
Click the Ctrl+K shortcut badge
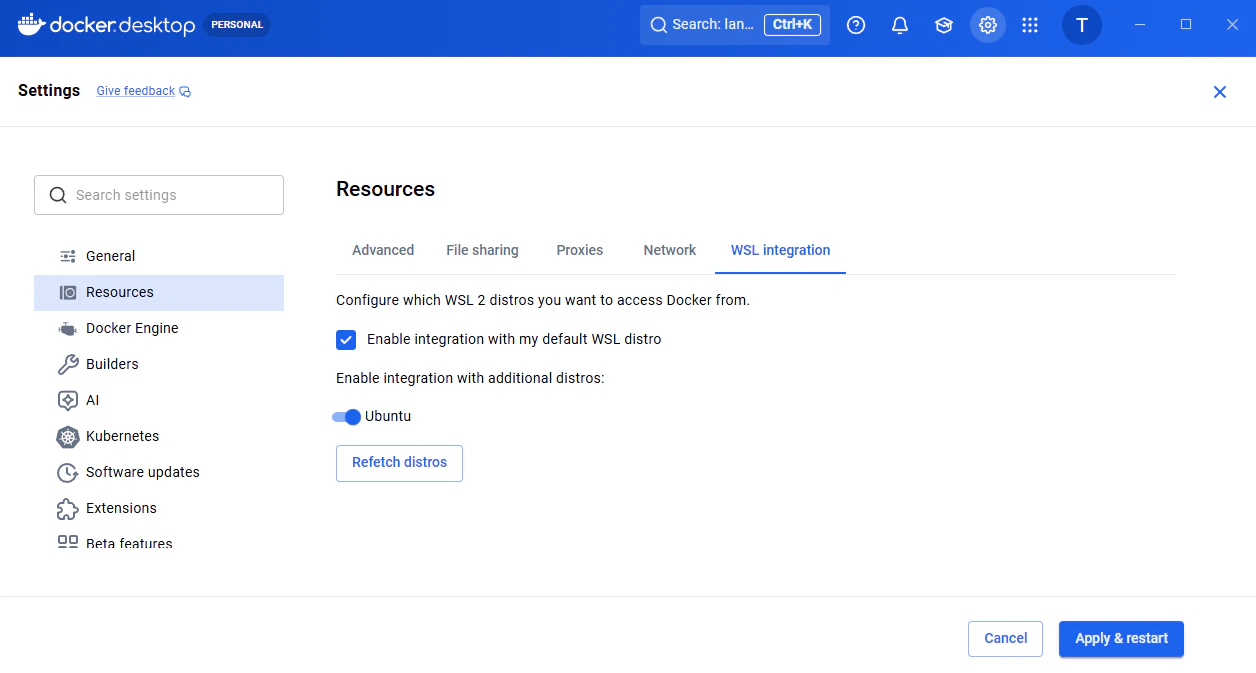point(793,25)
